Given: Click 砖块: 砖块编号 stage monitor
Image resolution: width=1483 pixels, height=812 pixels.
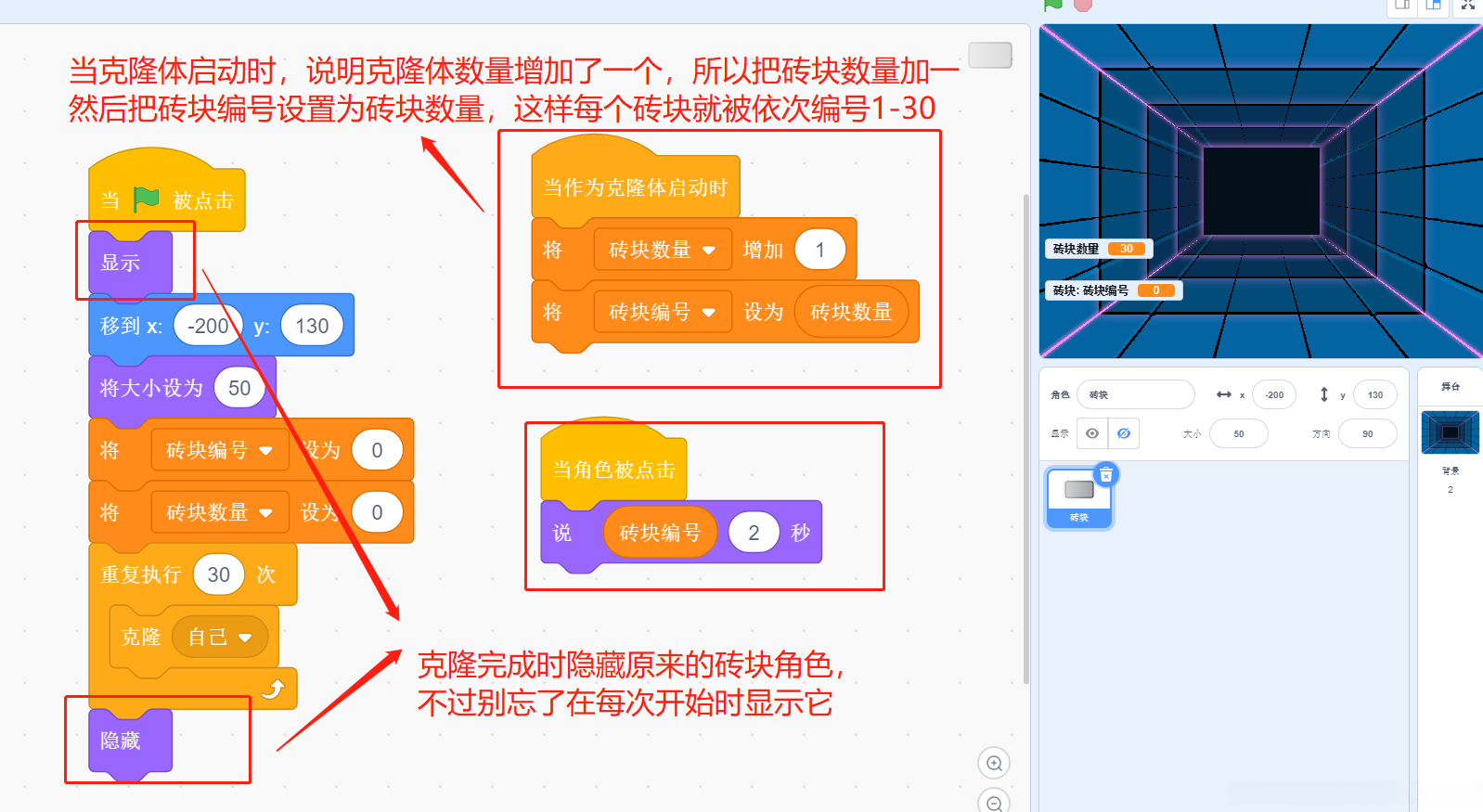Looking at the screenshot, I should point(1114,290).
